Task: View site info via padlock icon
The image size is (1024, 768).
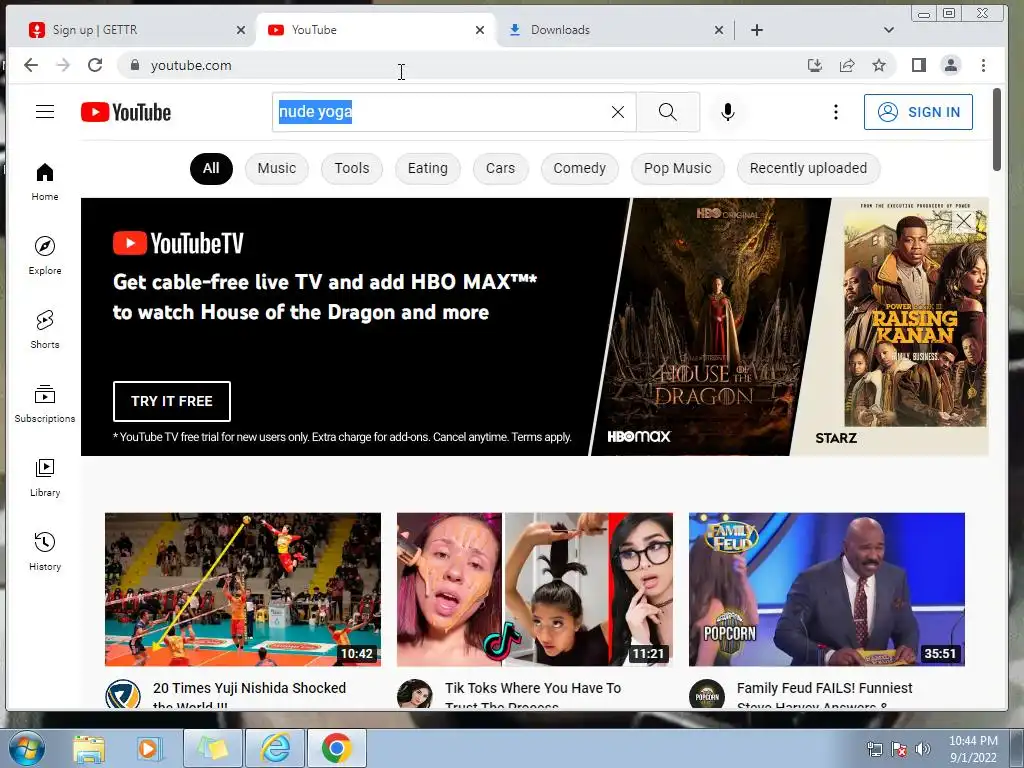Action: click(x=135, y=65)
